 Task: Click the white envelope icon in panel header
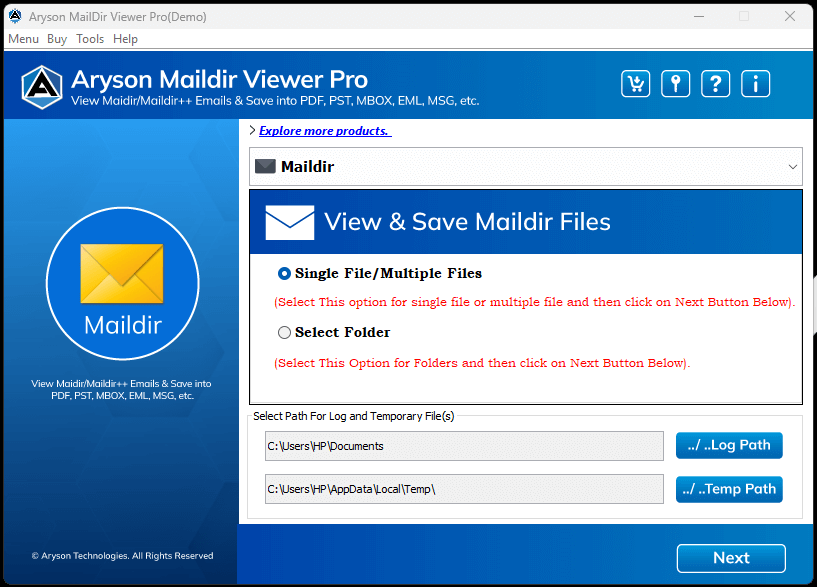290,222
